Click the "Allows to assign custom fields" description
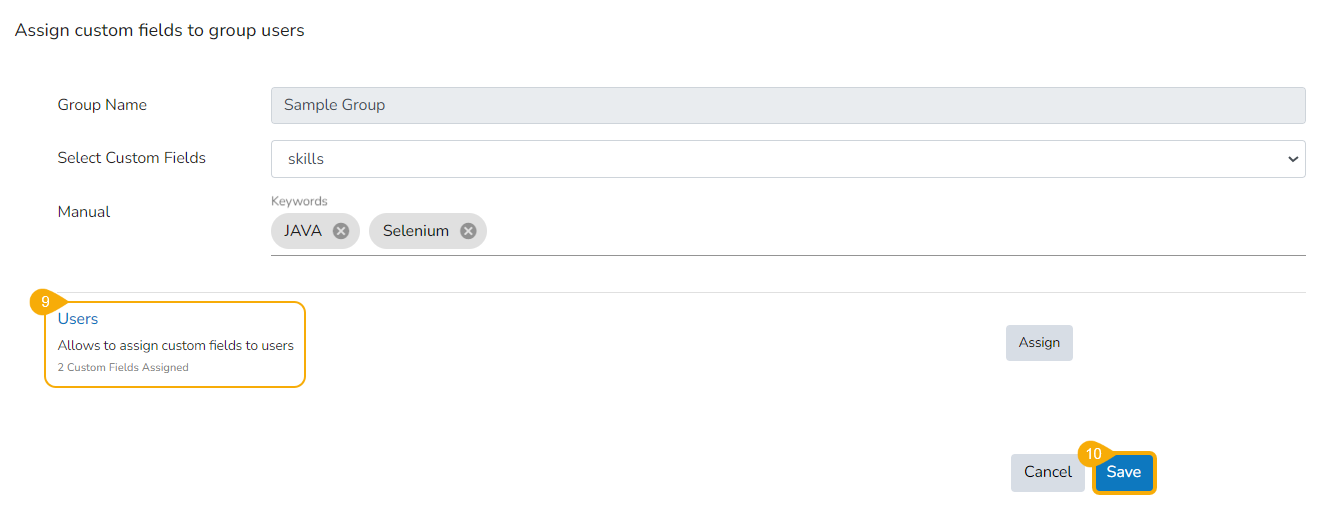The height and width of the screenshot is (505, 1318). (x=176, y=345)
